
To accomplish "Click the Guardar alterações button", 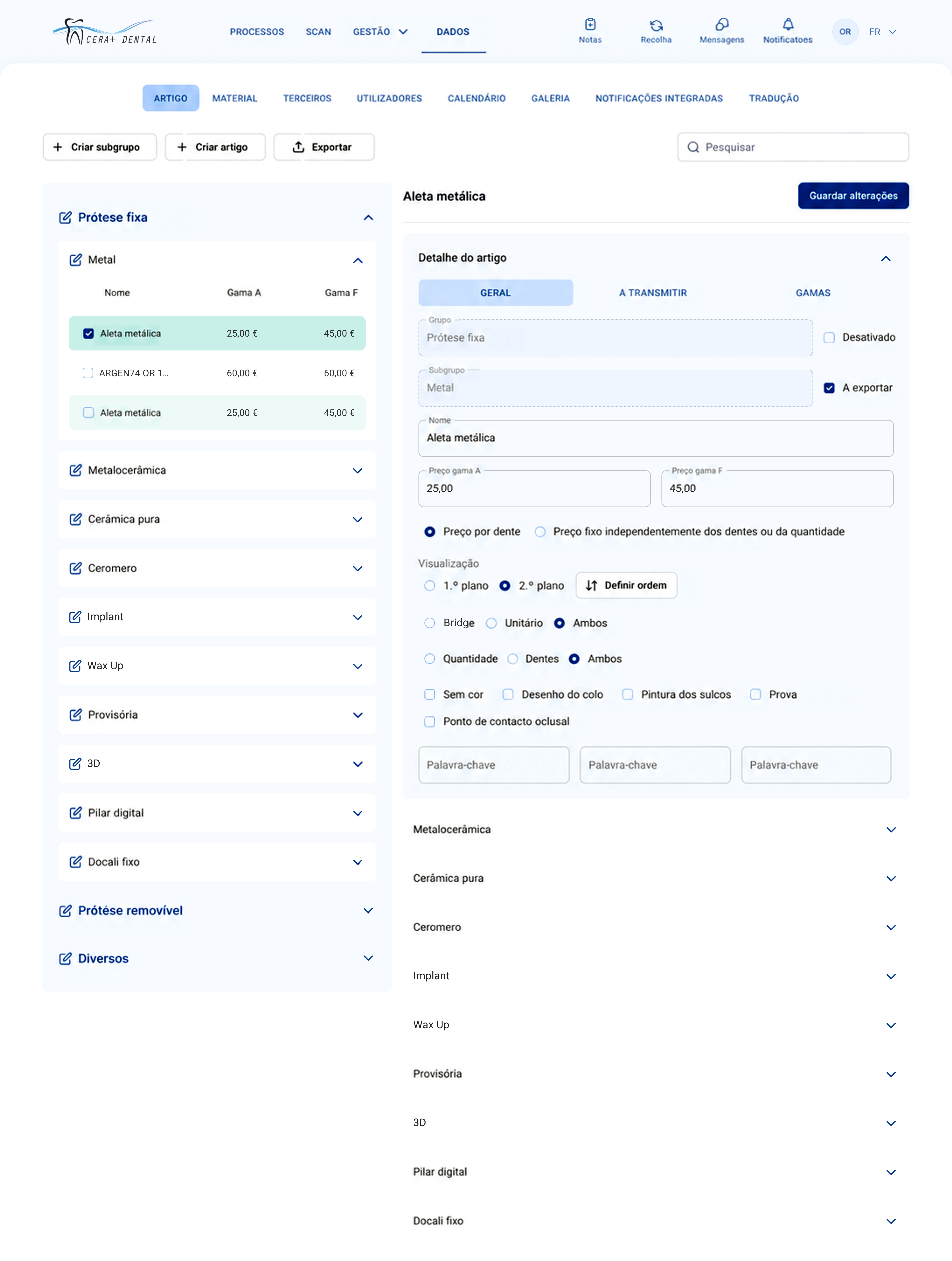I will click(x=853, y=196).
